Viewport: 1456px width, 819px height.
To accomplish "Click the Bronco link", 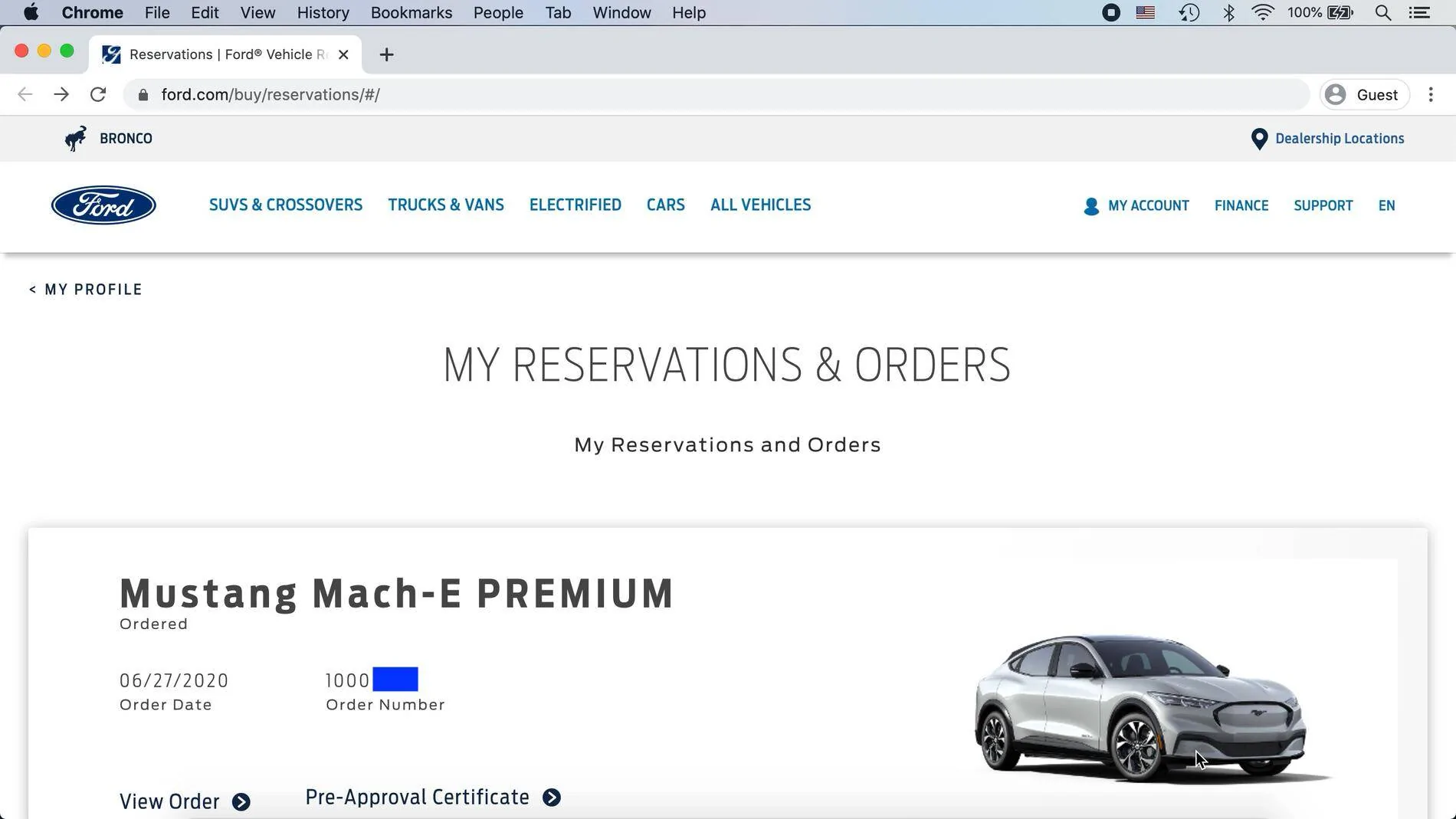I will point(126,139).
